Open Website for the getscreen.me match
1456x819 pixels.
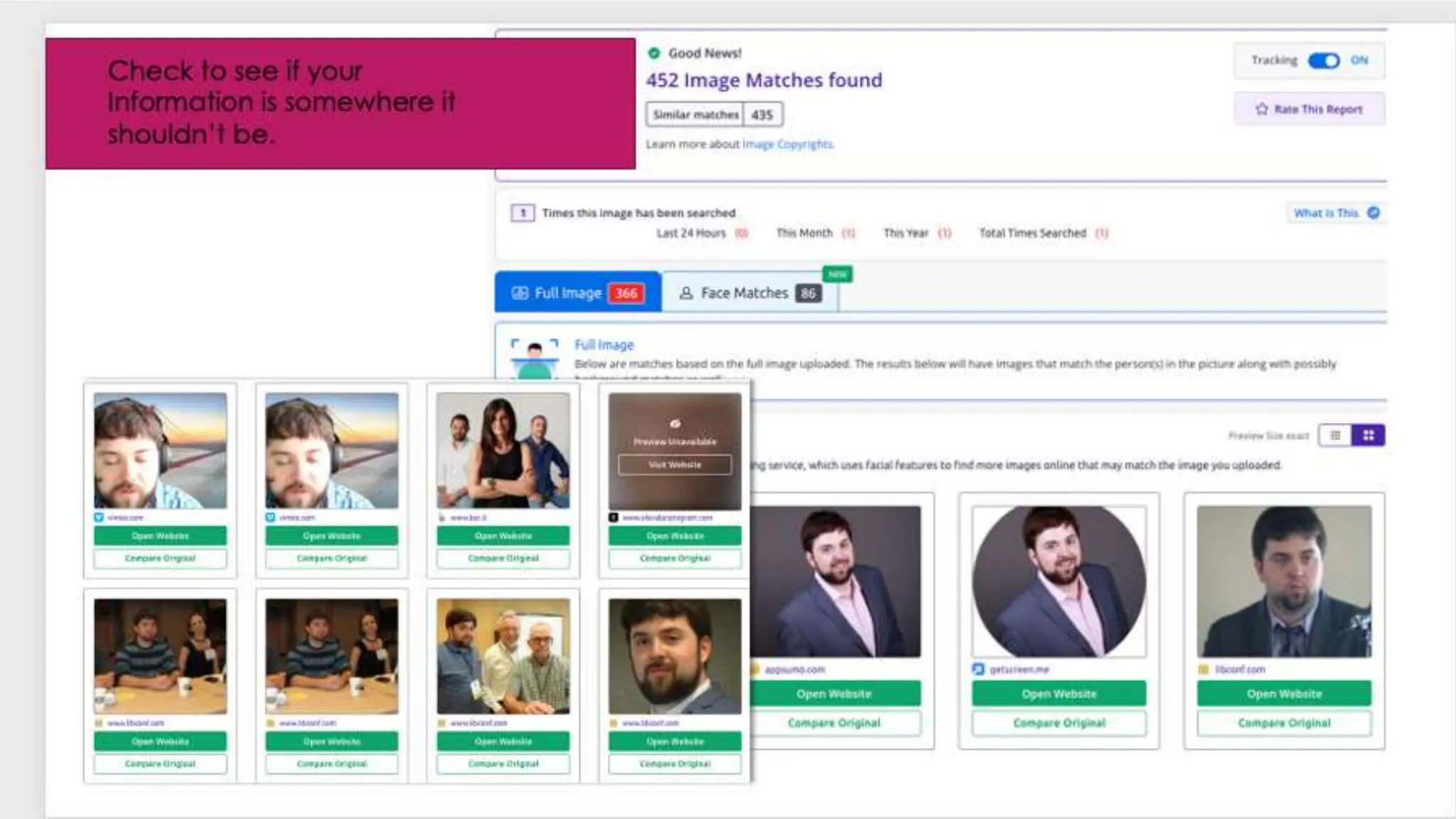pyautogui.click(x=1059, y=694)
